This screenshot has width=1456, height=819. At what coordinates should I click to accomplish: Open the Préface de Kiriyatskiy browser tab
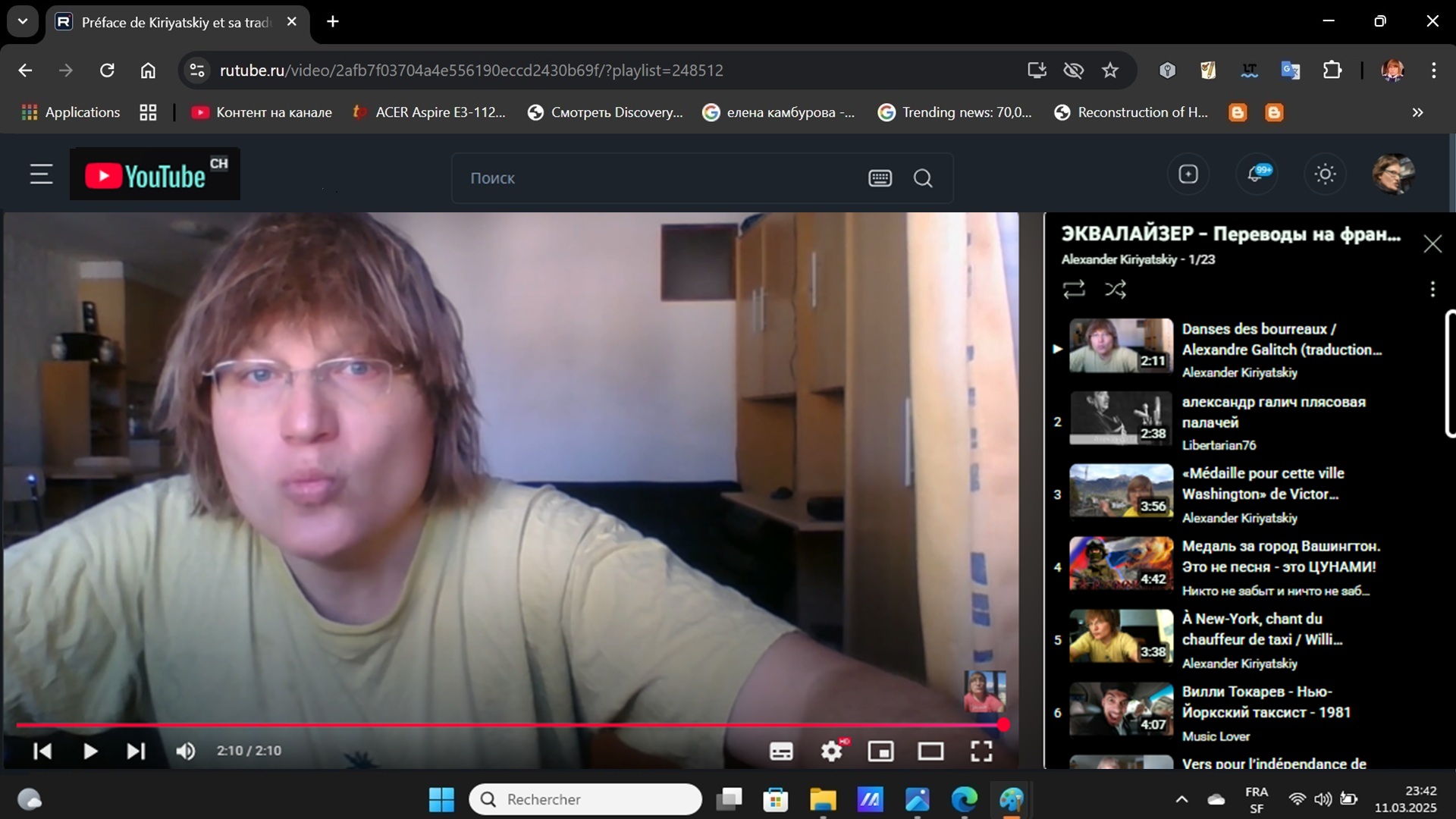pyautogui.click(x=176, y=22)
